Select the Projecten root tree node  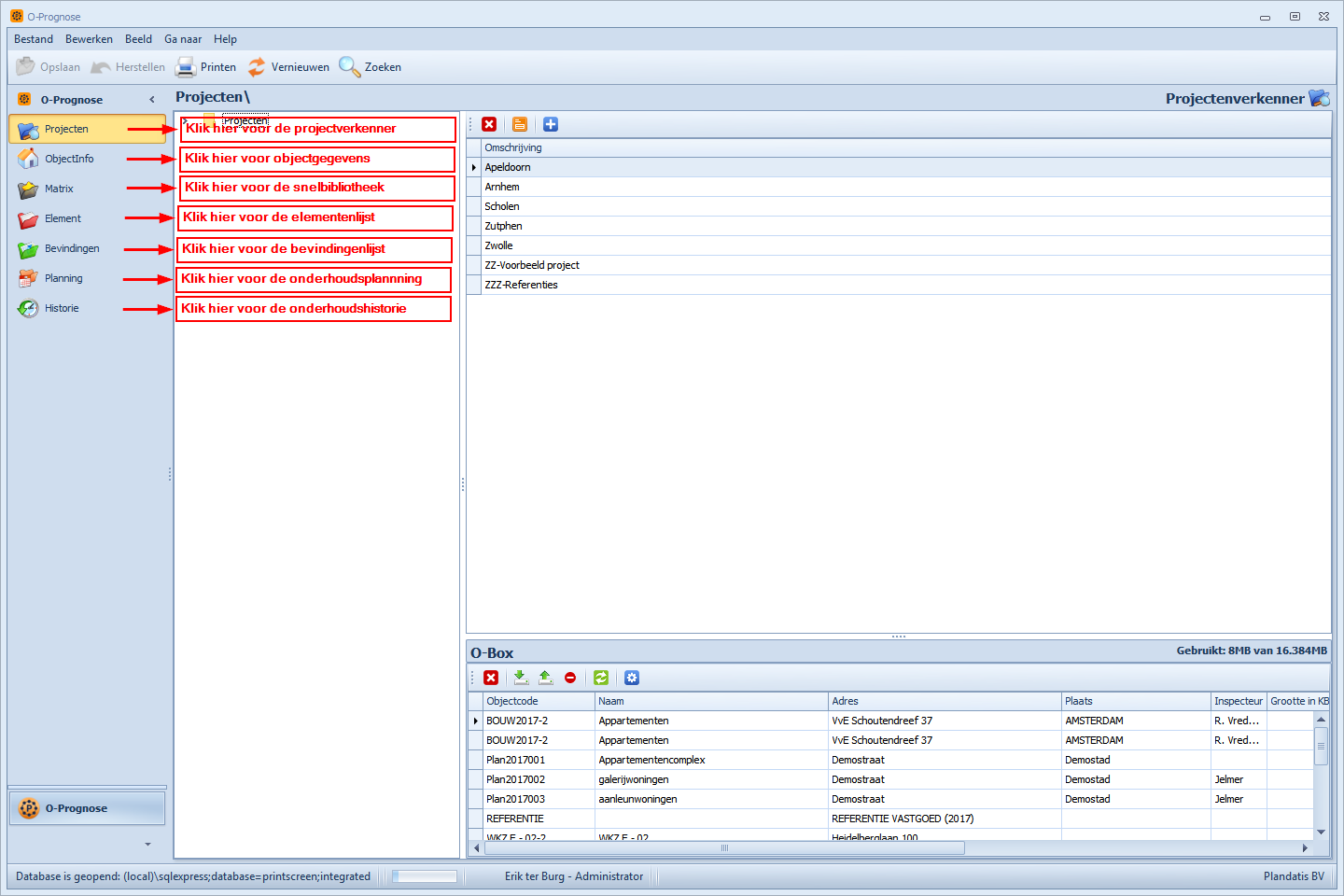(245, 119)
